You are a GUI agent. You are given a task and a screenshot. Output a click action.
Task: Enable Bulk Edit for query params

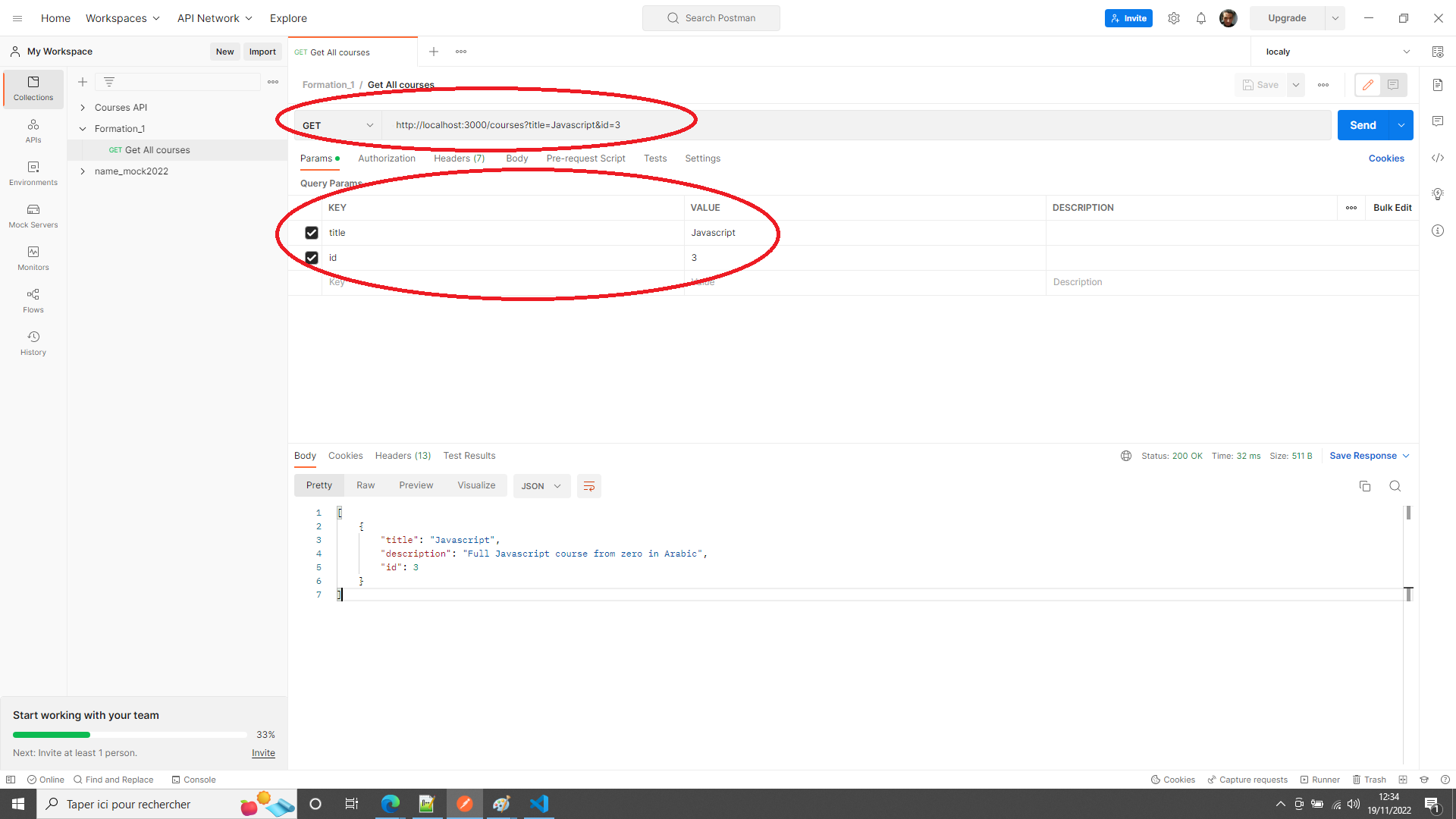click(1392, 207)
